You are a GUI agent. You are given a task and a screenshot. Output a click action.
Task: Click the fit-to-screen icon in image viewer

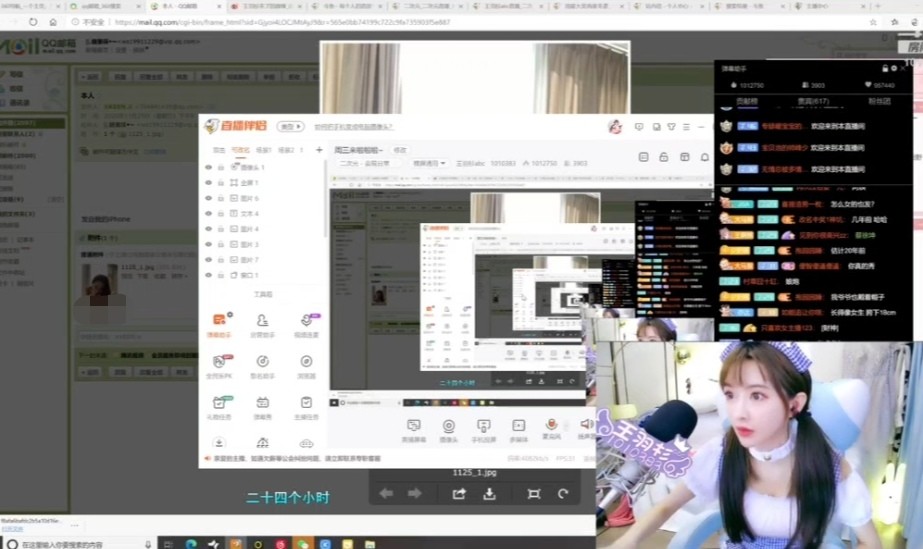click(x=533, y=494)
